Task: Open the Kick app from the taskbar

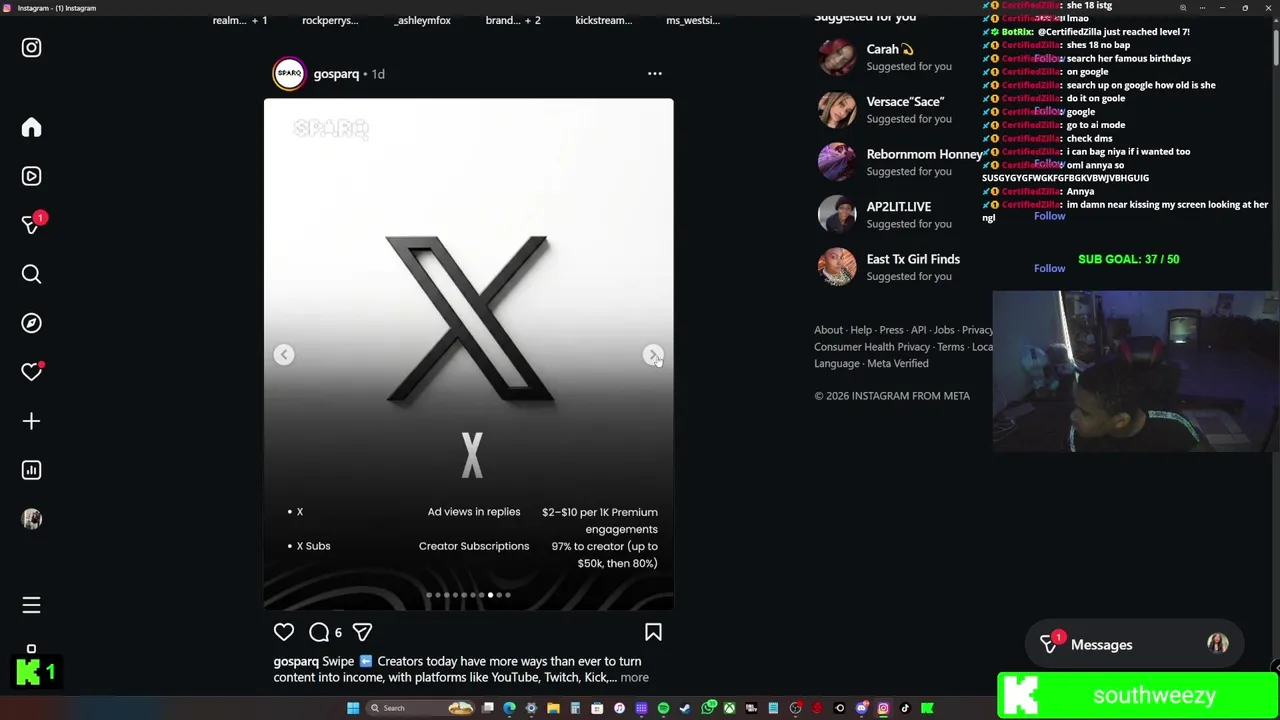Action: point(927,708)
